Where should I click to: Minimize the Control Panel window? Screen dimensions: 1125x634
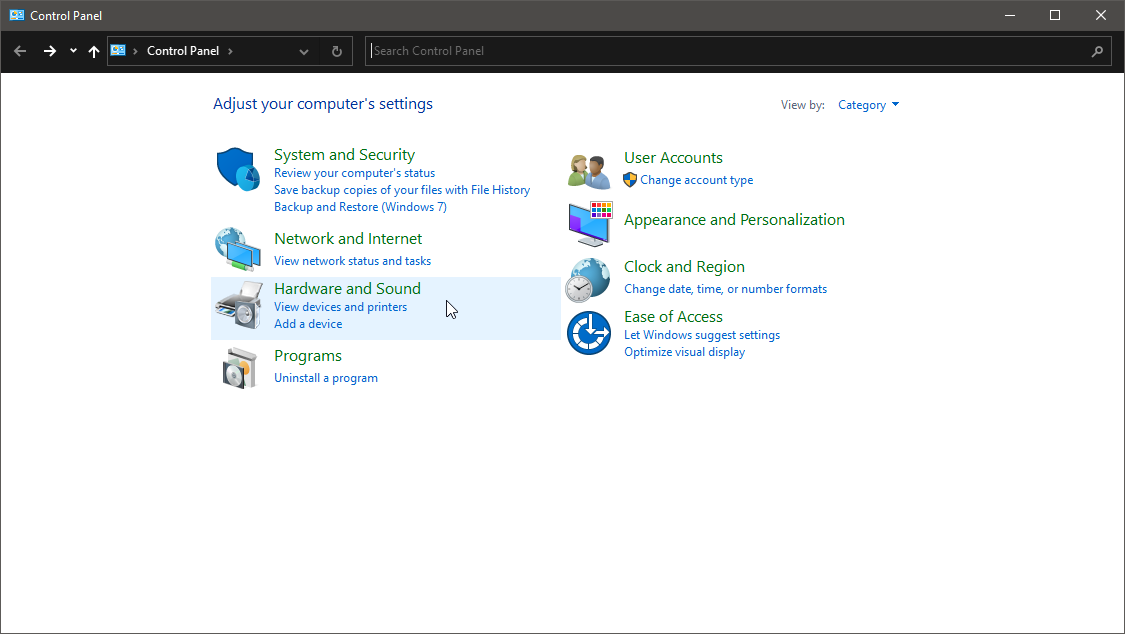(1009, 15)
